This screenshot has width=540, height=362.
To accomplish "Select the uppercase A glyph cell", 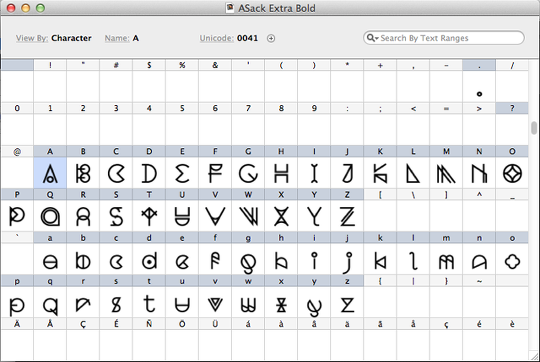I will pos(50,173).
